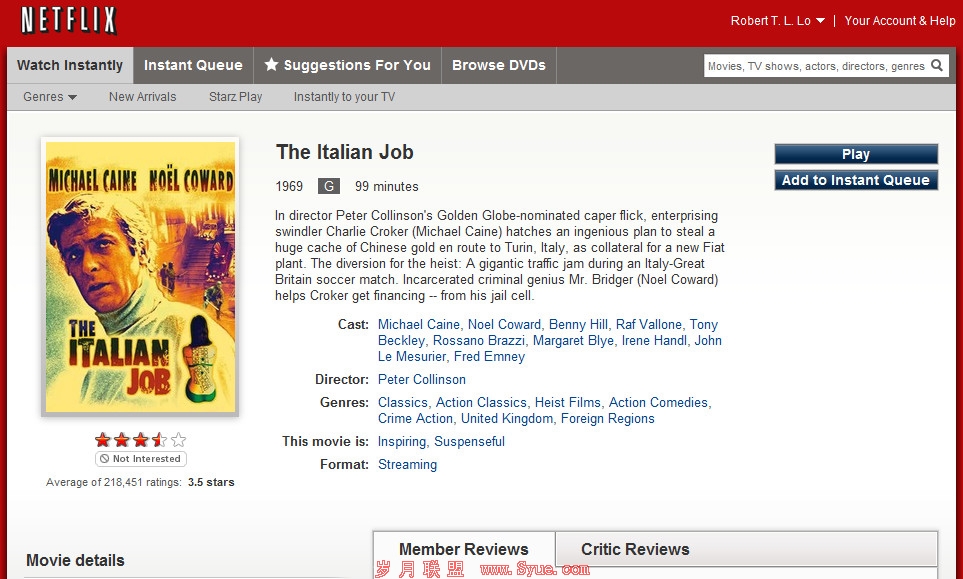Image resolution: width=963 pixels, height=579 pixels.
Task: Open Starz Play section
Action: point(235,97)
